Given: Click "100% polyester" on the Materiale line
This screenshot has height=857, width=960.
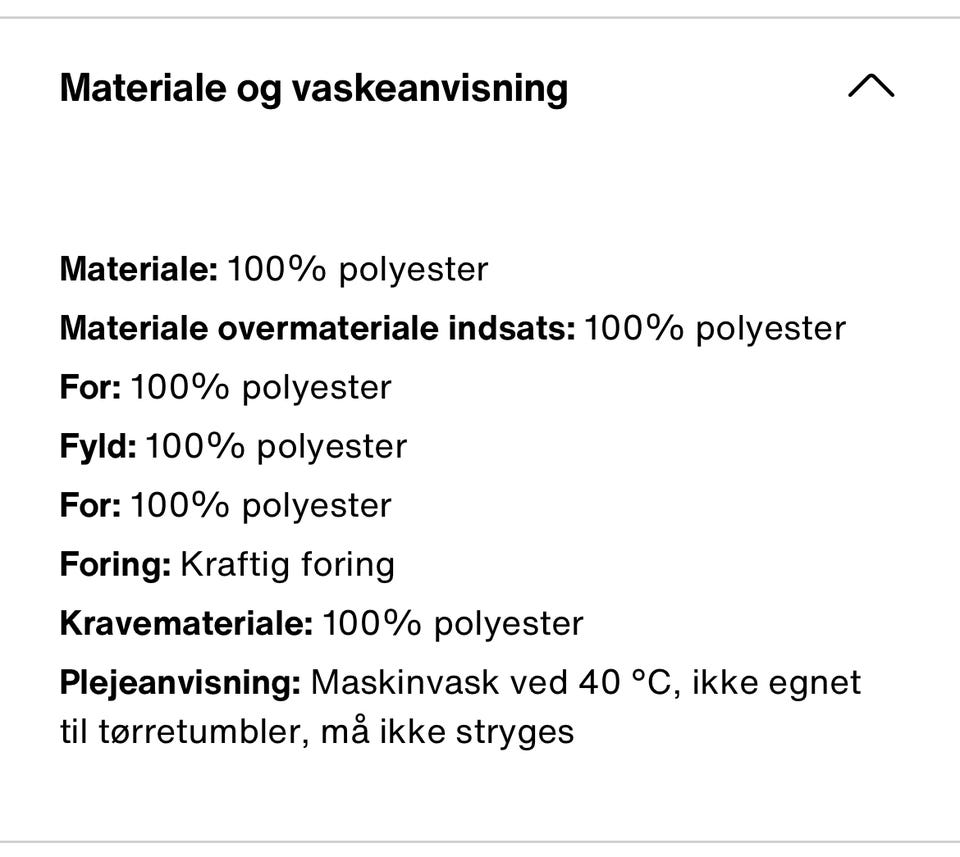Looking at the screenshot, I should [358, 269].
